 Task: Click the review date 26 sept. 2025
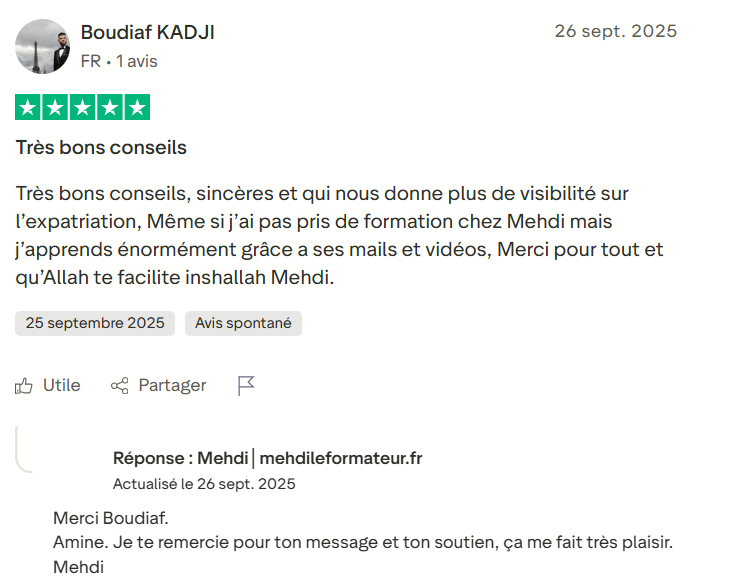pos(615,31)
